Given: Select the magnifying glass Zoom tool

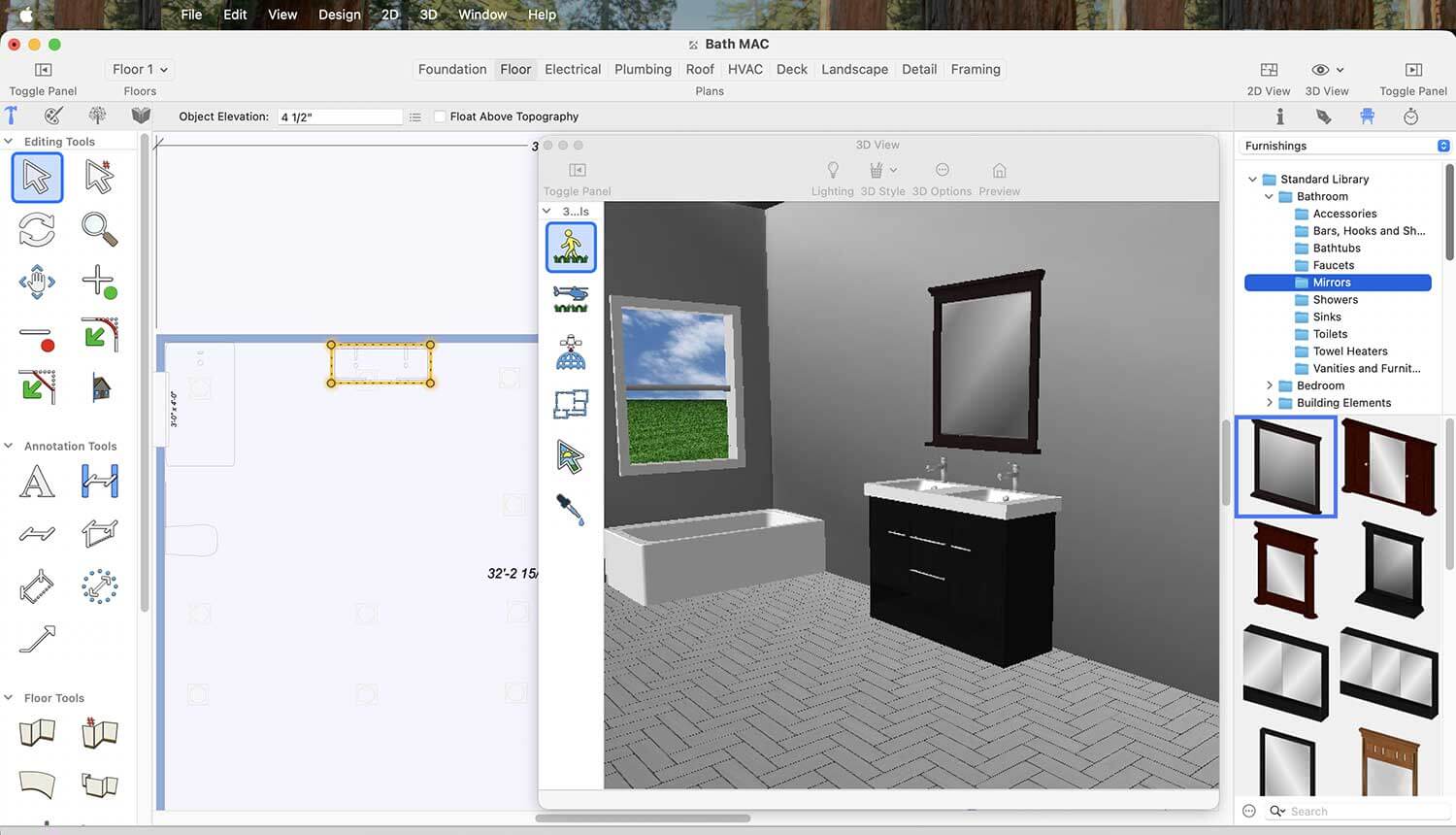Looking at the screenshot, I should pyautogui.click(x=99, y=229).
